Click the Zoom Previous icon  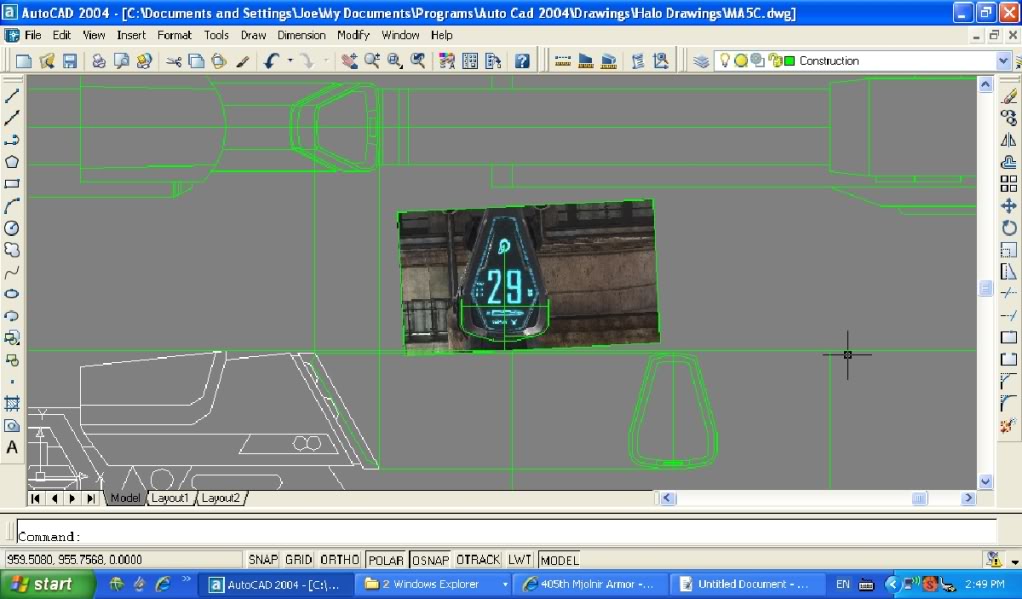point(418,61)
